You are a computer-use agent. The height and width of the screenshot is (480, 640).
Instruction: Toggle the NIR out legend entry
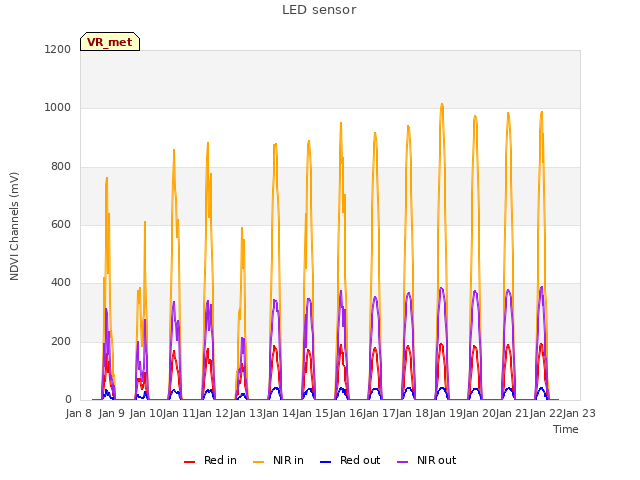click(x=427, y=460)
